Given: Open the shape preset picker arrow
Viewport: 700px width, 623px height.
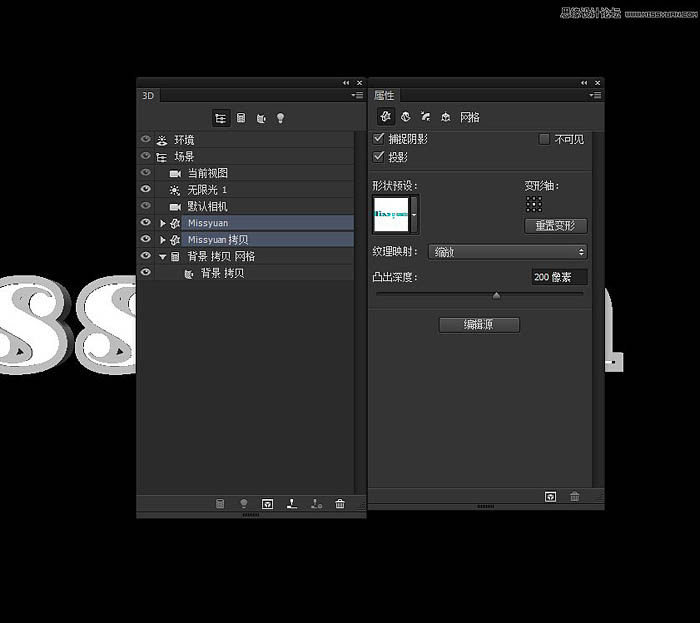Looking at the screenshot, I should point(414,214).
